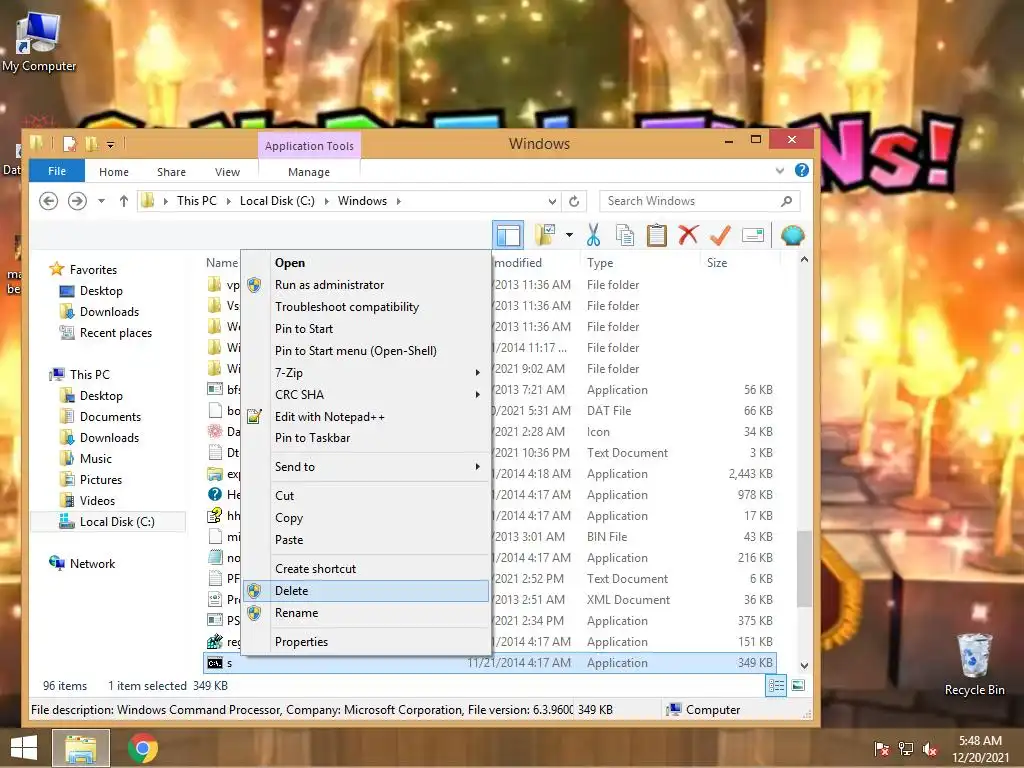Choose Pin to Start
Screen dimensions: 1024x768
[x=366, y=328]
